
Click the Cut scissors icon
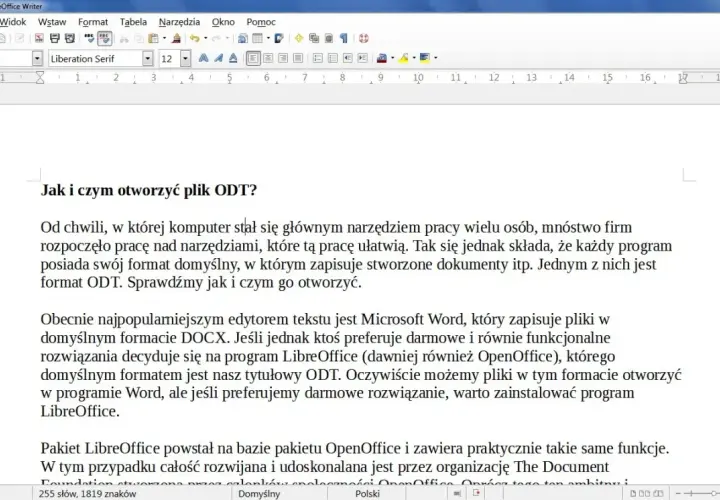(x=124, y=39)
